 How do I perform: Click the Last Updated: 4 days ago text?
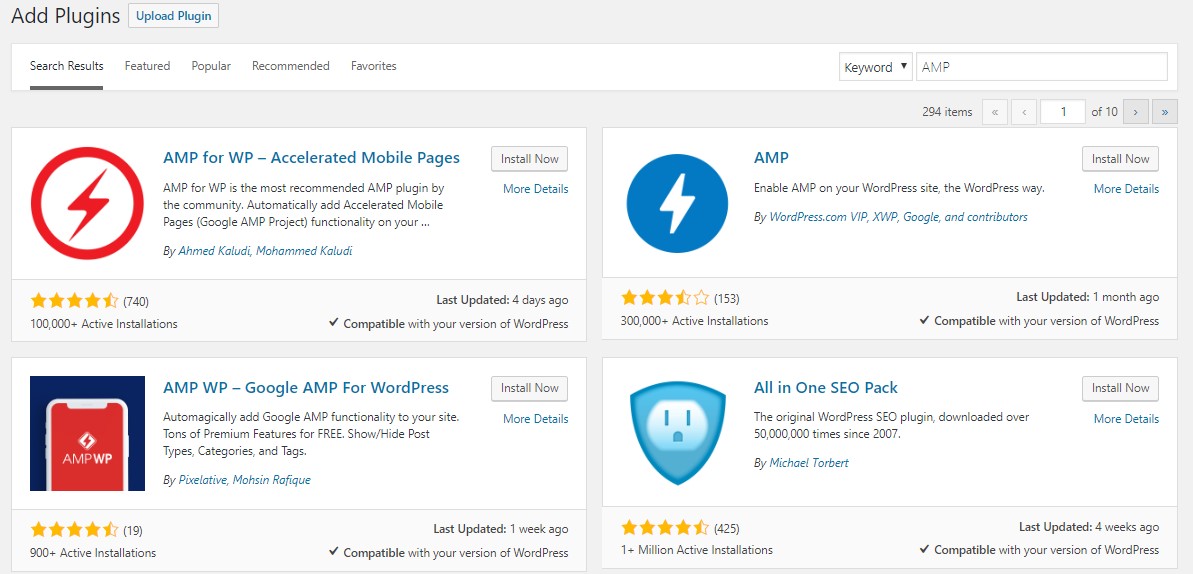(502, 300)
